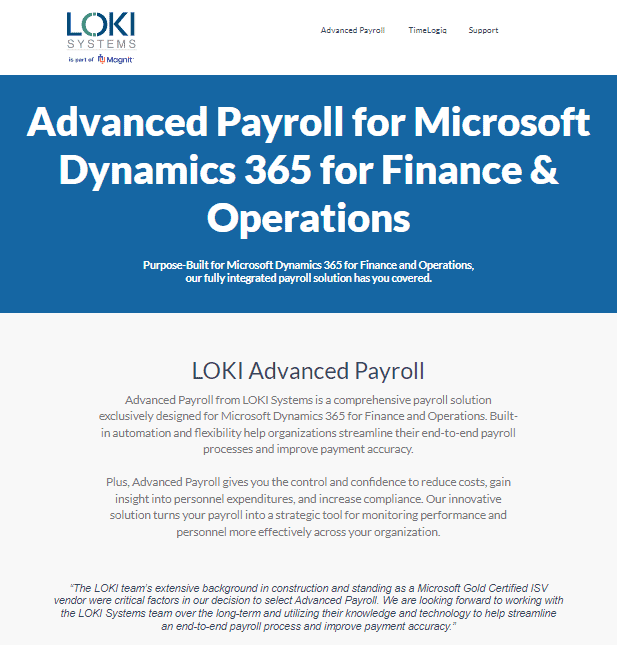This screenshot has width=617, height=645.
Task: Click the paragraph starting 'Plus, Advanced Payroll gives'
Action: coord(308,507)
